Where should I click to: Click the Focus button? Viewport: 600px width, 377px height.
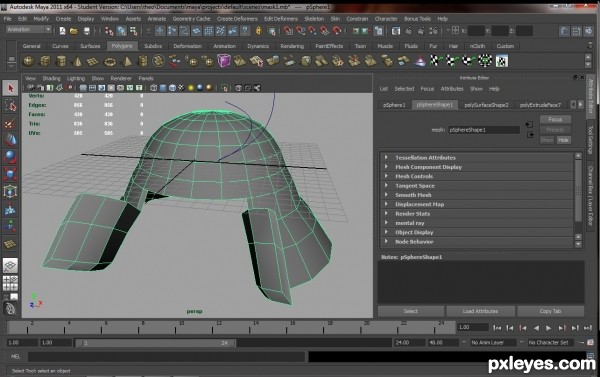click(555, 119)
